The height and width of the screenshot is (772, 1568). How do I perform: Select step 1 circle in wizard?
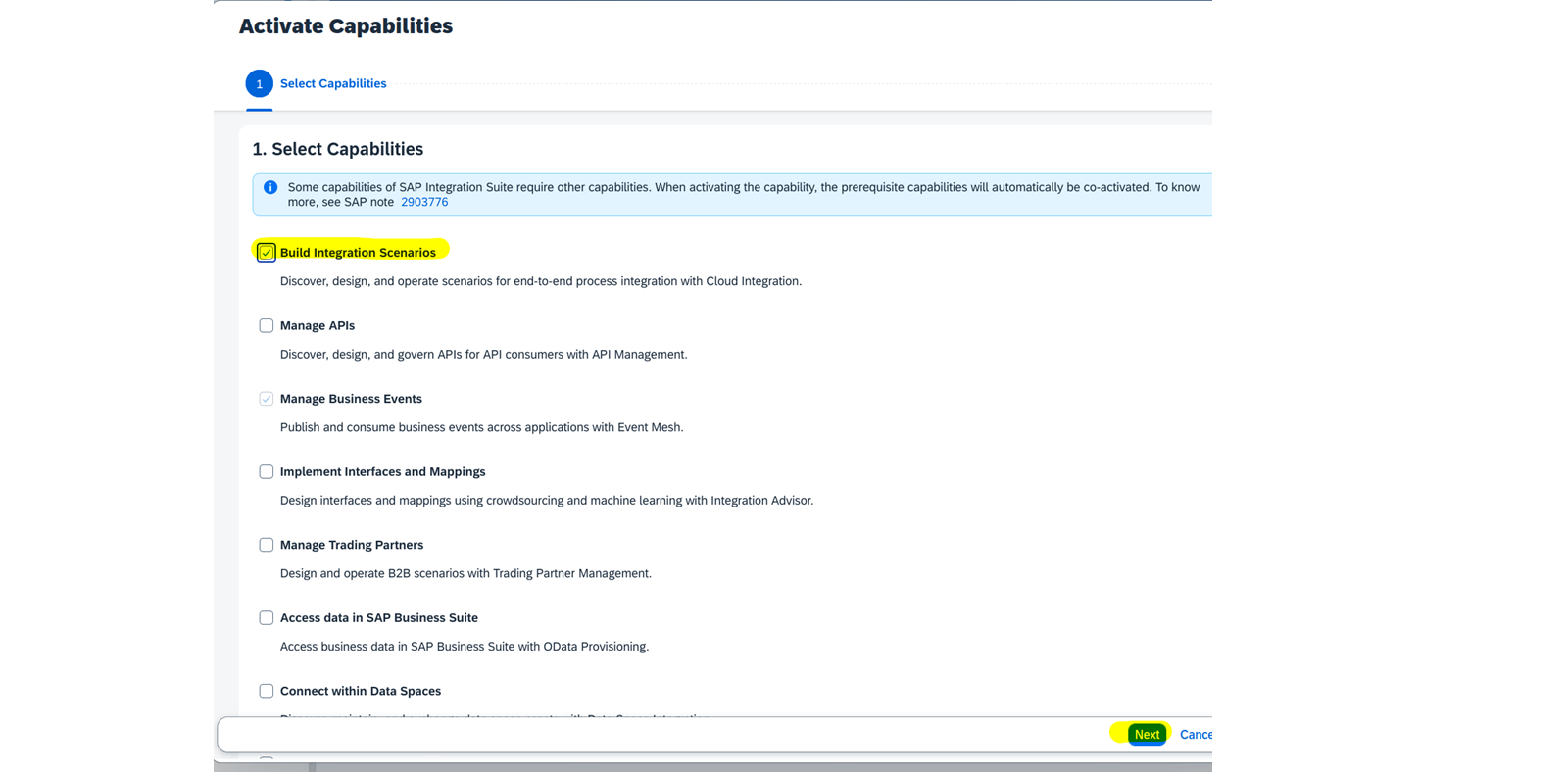pyautogui.click(x=259, y=83)
